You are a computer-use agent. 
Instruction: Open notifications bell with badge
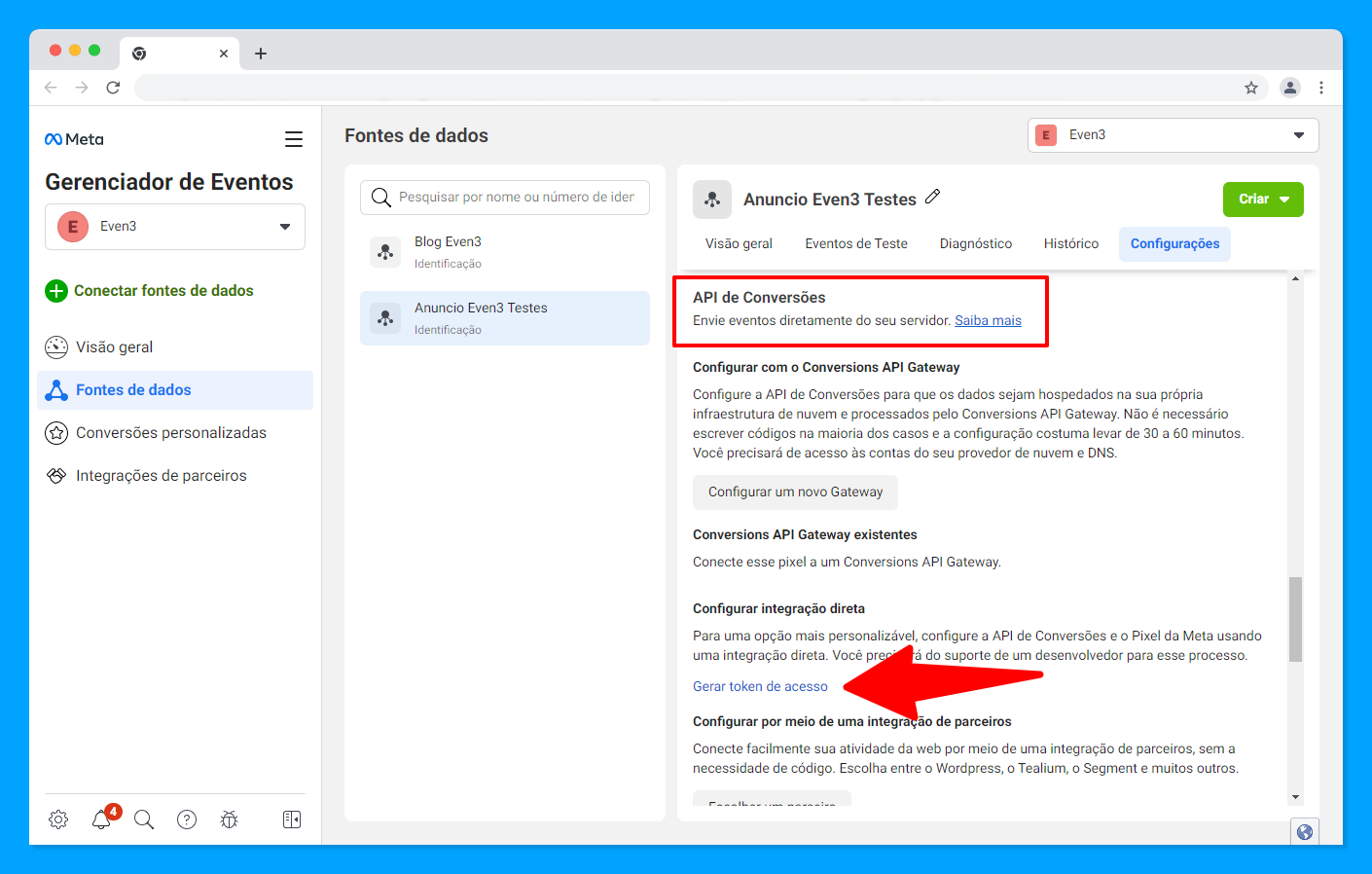coord(103,818)
